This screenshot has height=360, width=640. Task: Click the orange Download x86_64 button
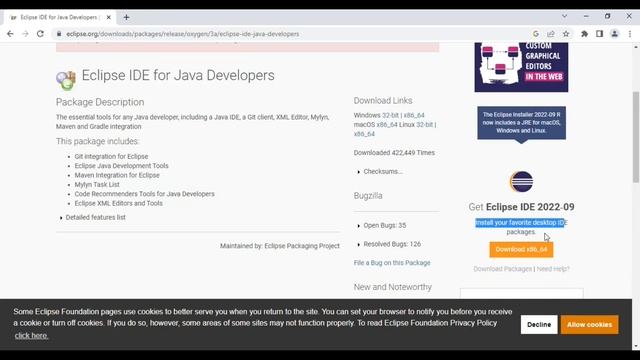coord(521,249)
